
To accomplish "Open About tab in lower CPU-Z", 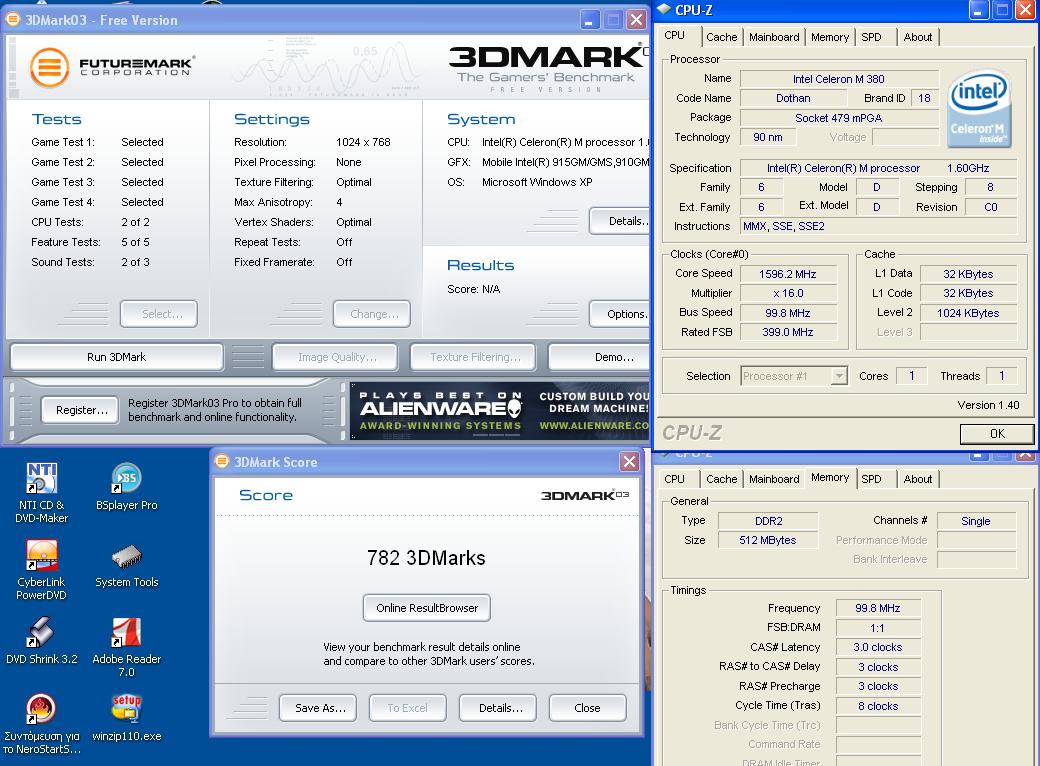I will click(918, 479).
